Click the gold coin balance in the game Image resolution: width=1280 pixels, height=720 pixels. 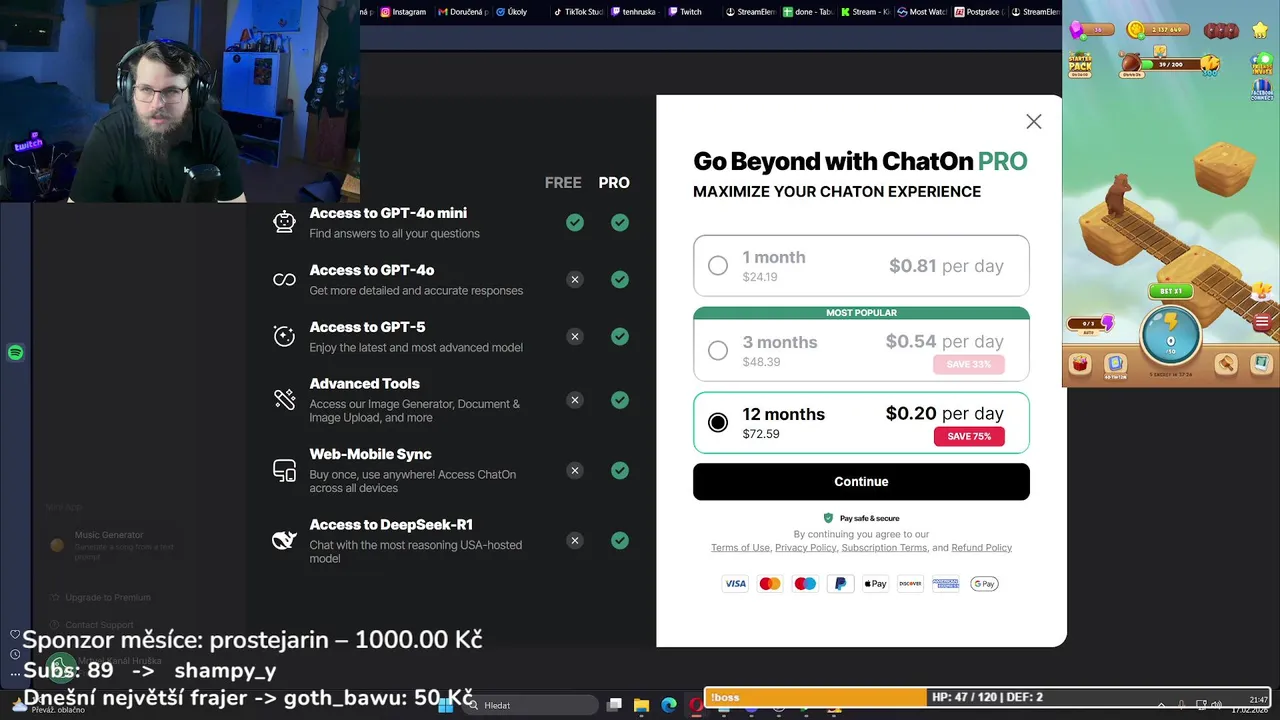1158,30
